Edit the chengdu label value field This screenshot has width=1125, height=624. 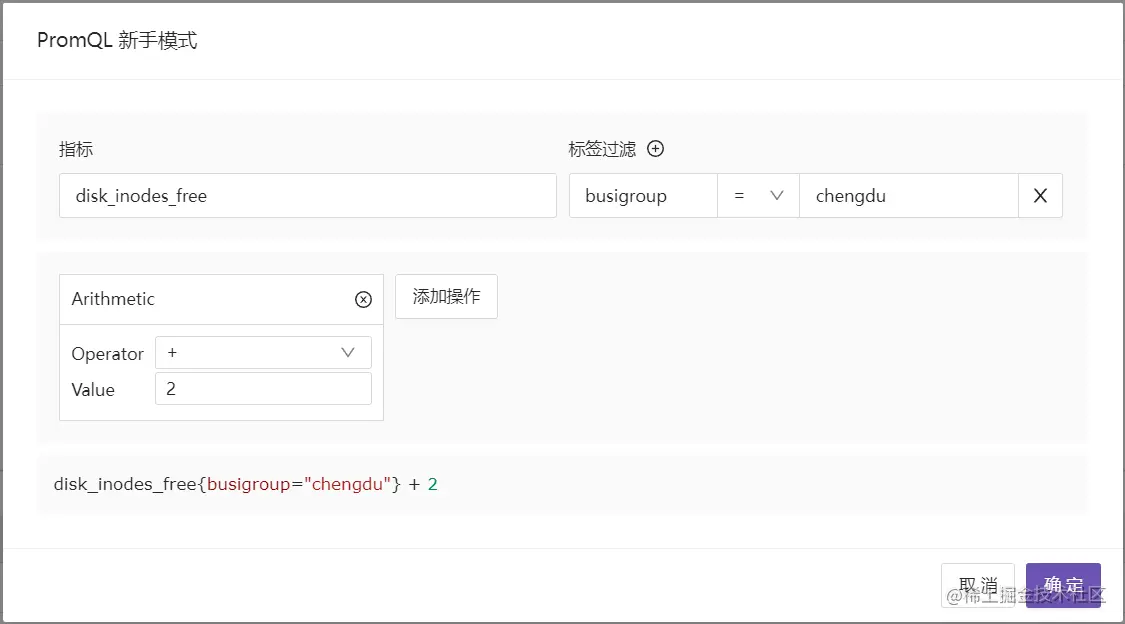coord(909,195)
